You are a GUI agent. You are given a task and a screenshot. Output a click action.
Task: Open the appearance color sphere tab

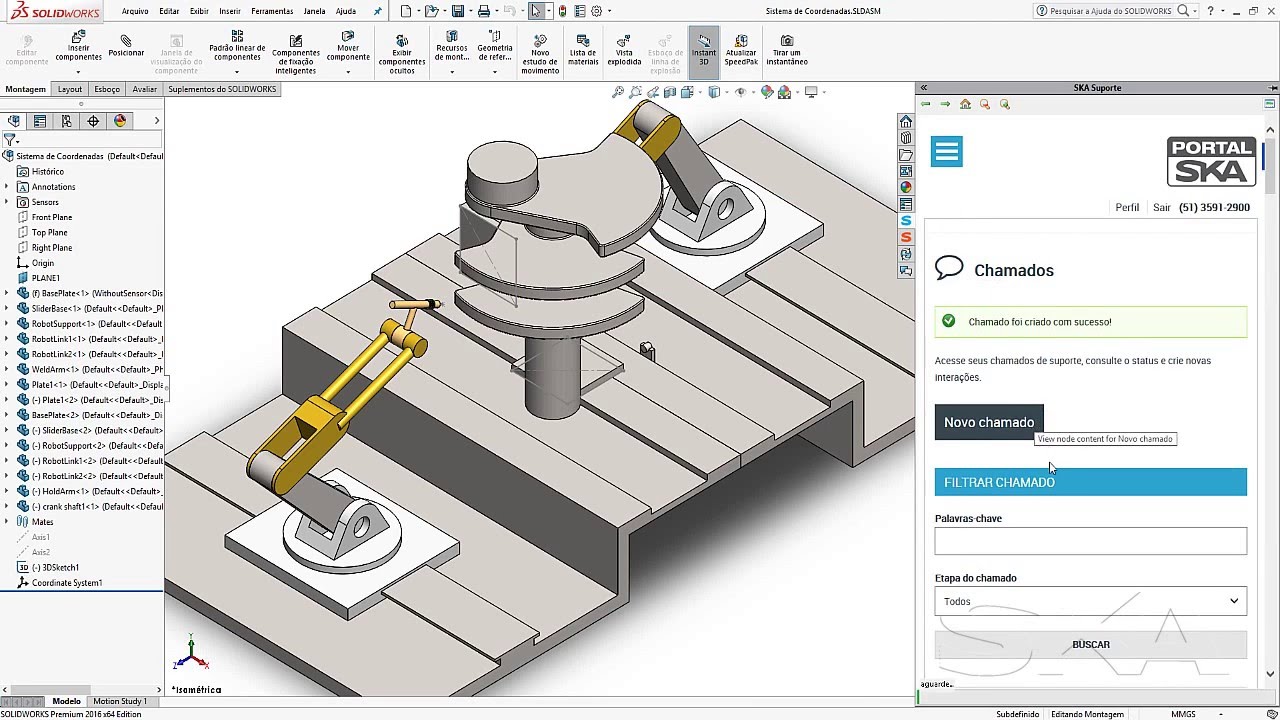120,121
